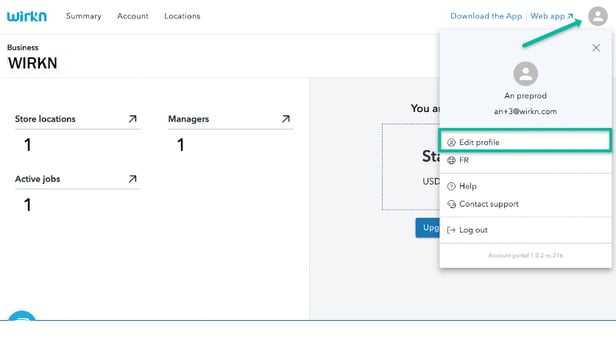
Task: Go to the Summary tab
Action: pyautogui.click(x=84, y=16)
